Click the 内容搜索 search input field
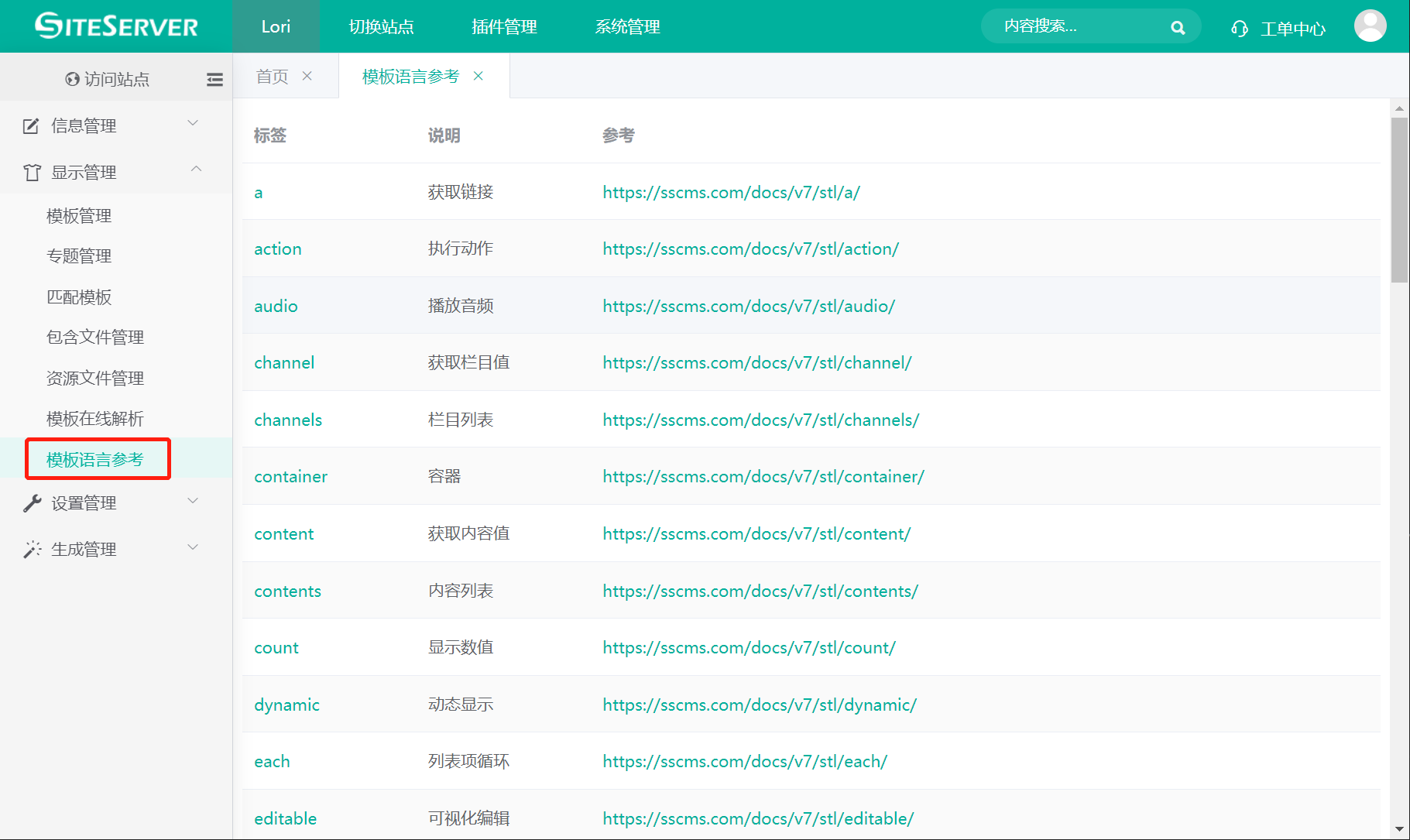The height and width of the screenshot is (840, 1410). tap(1076, 26)
